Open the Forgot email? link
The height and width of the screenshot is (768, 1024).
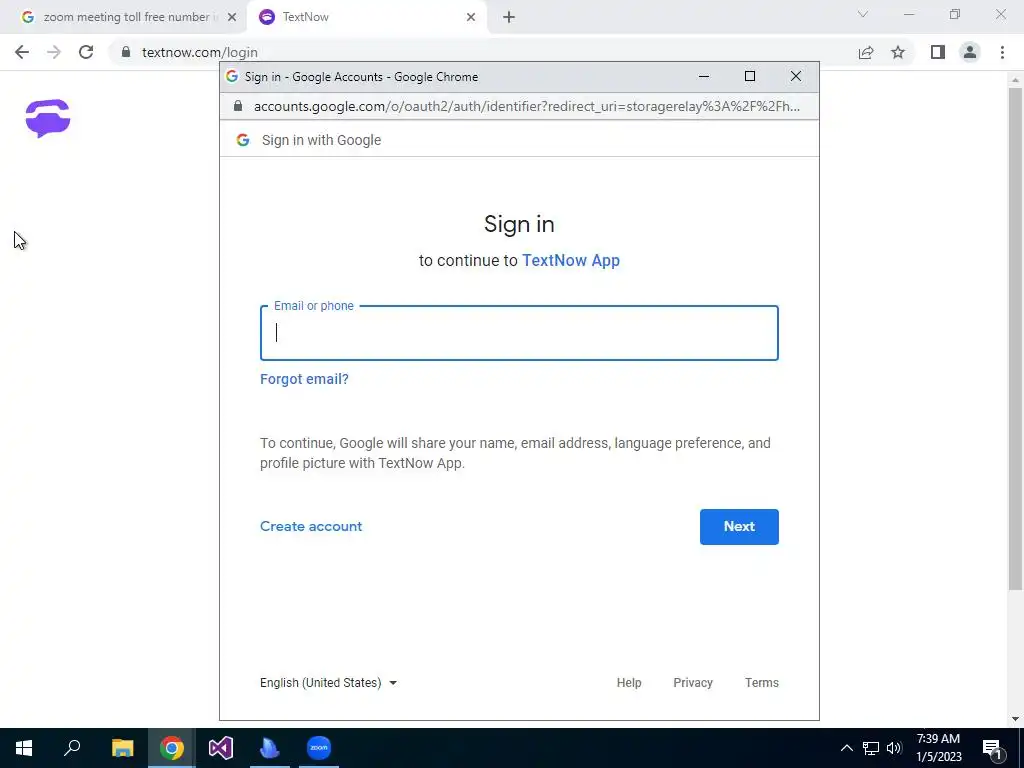click(304, 379)
